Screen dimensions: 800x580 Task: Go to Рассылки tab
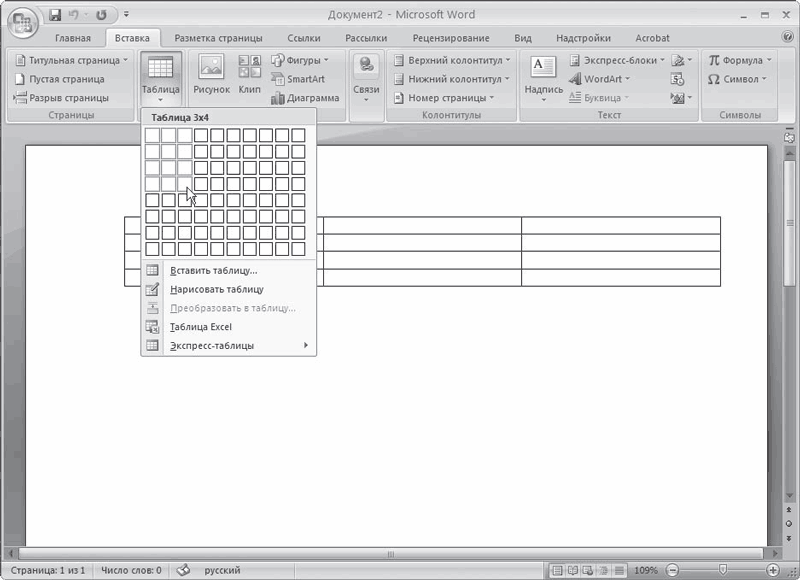366,38
